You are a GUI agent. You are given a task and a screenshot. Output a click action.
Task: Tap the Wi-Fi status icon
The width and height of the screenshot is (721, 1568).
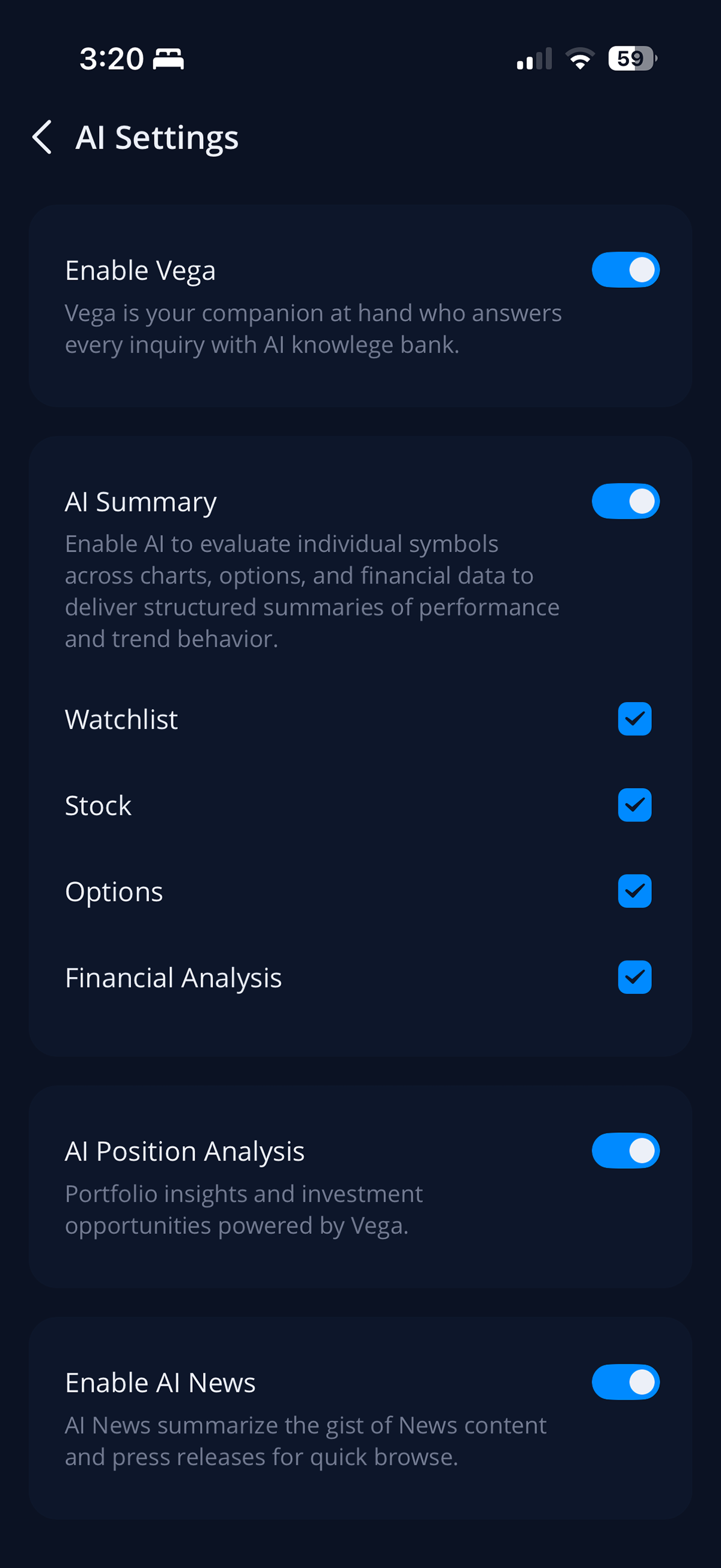coord(580,58)
